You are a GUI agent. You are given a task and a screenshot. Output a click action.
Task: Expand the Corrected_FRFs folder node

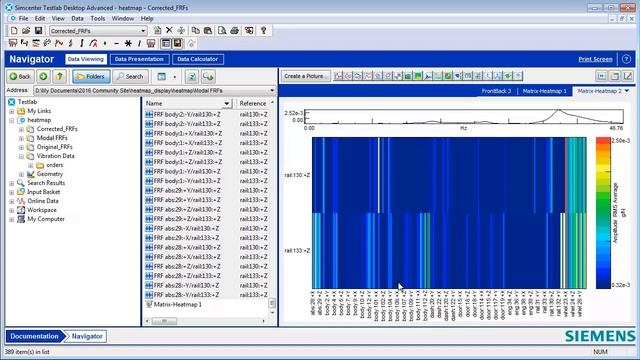click(21, 129)
